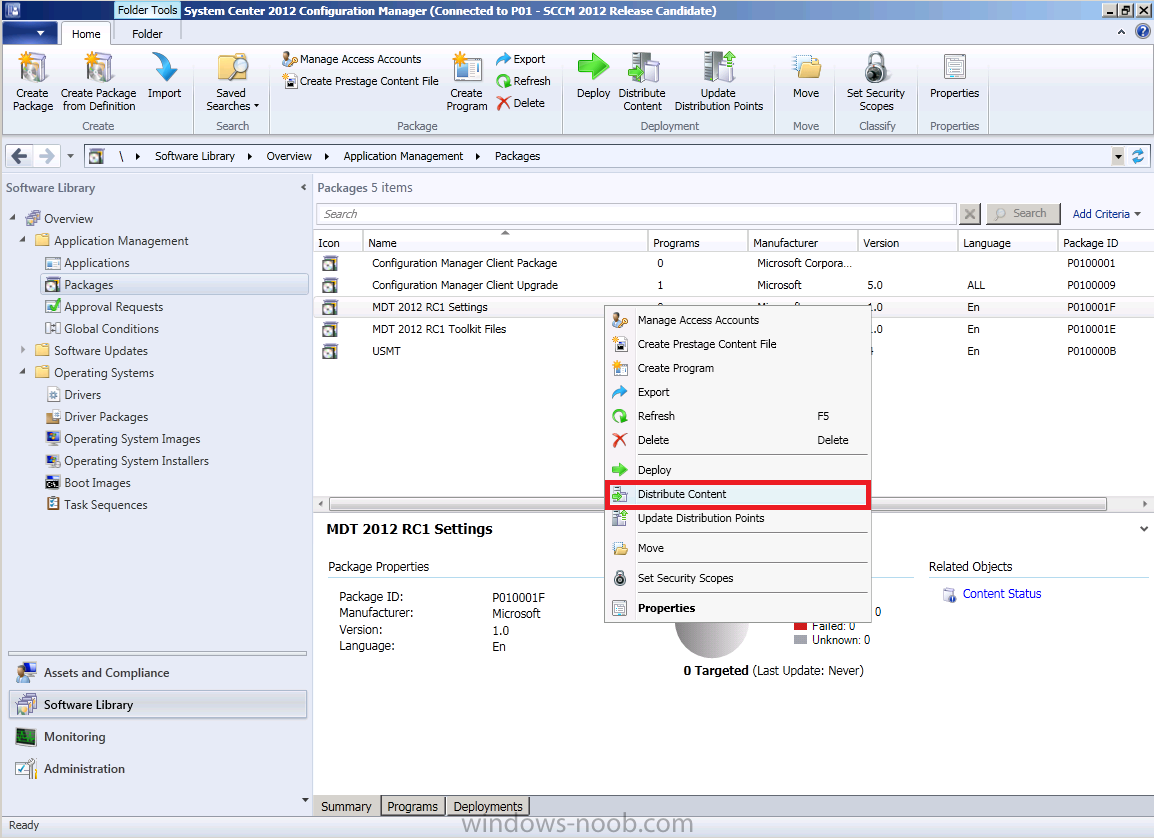This screenshot has width=1154, height=838.
Task: Click Delete in the ribbon
Action: pyautogui.click(x=520, y=103)
